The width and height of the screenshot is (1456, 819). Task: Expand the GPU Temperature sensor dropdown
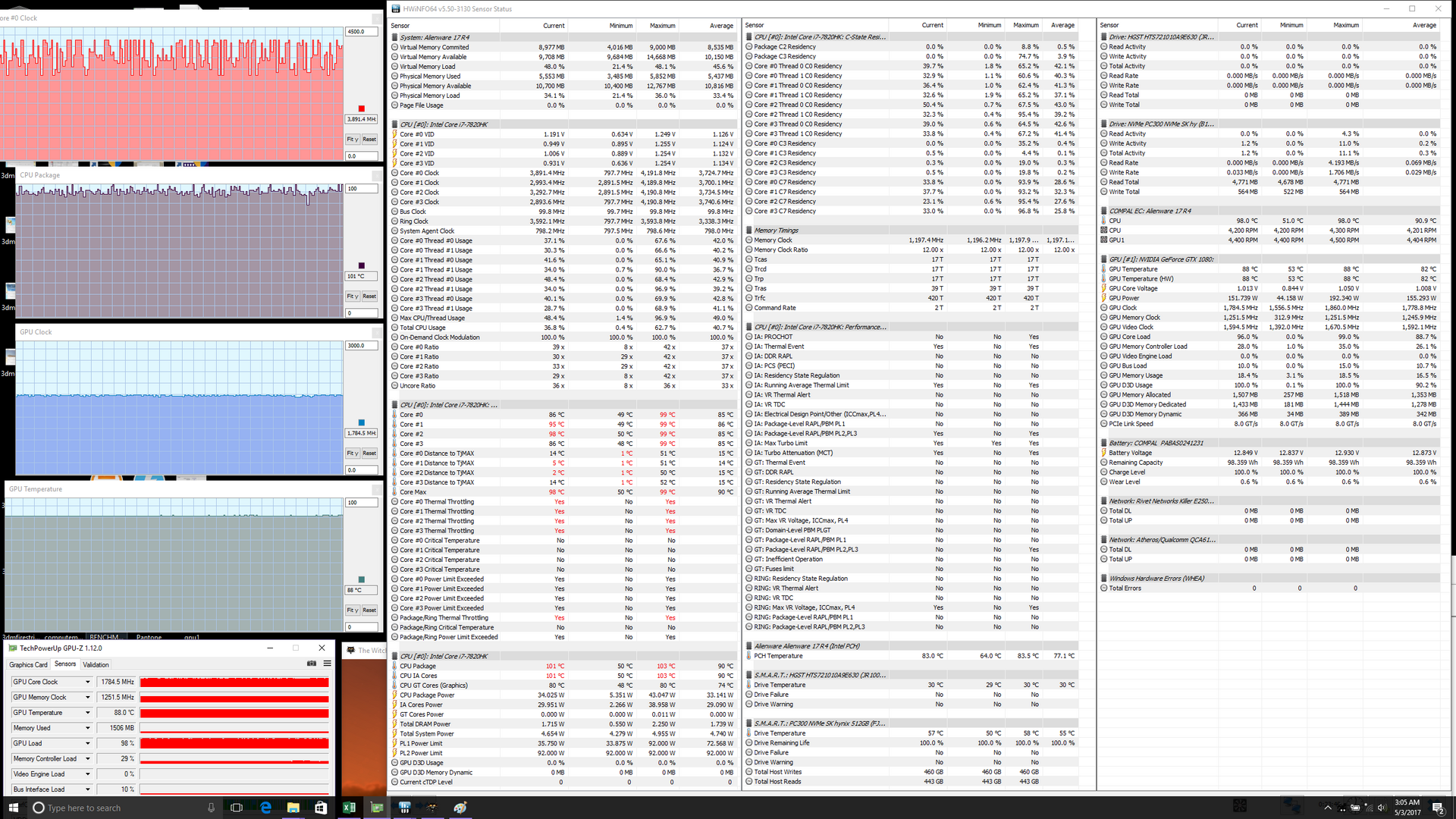[x=88, y=713]
